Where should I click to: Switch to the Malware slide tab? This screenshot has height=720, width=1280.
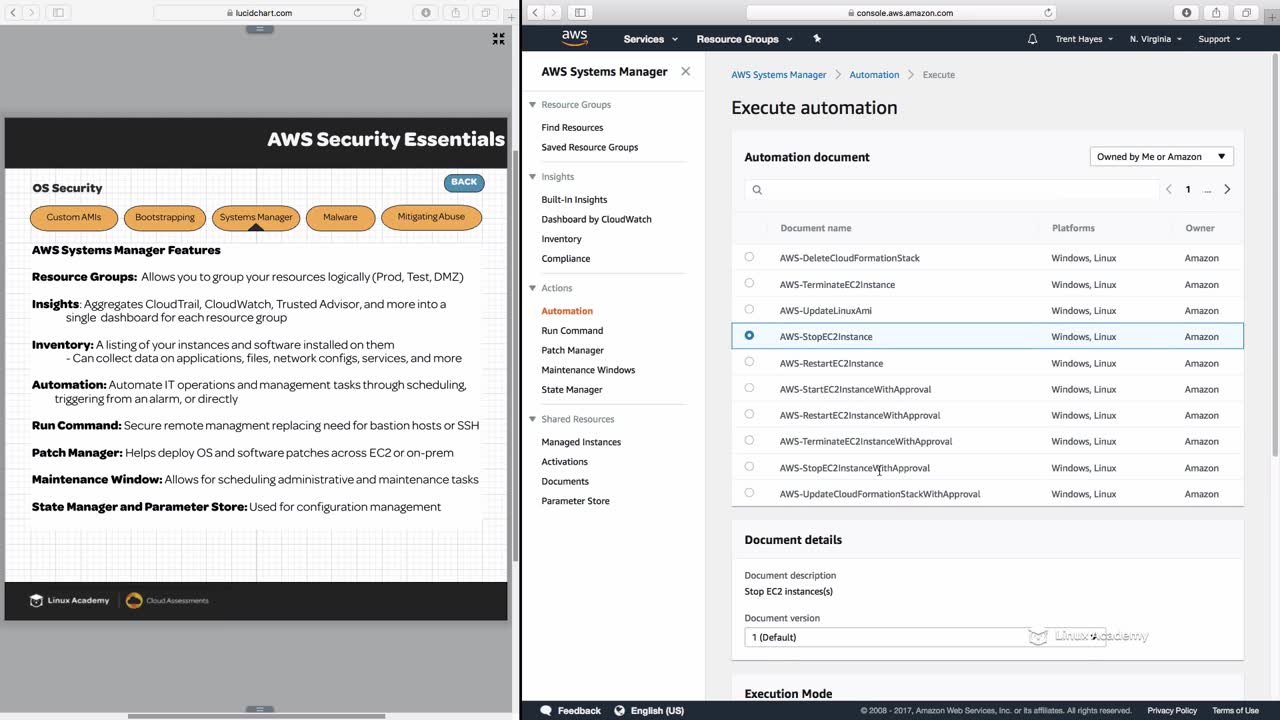340,217
